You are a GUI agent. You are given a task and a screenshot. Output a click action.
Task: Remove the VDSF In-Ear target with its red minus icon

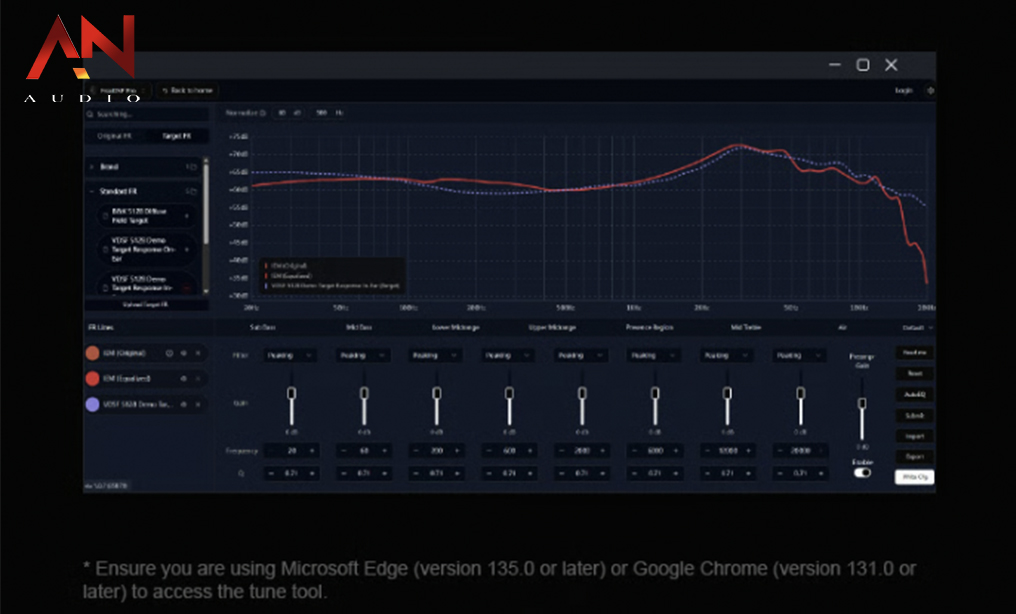[x=187, y=288]
